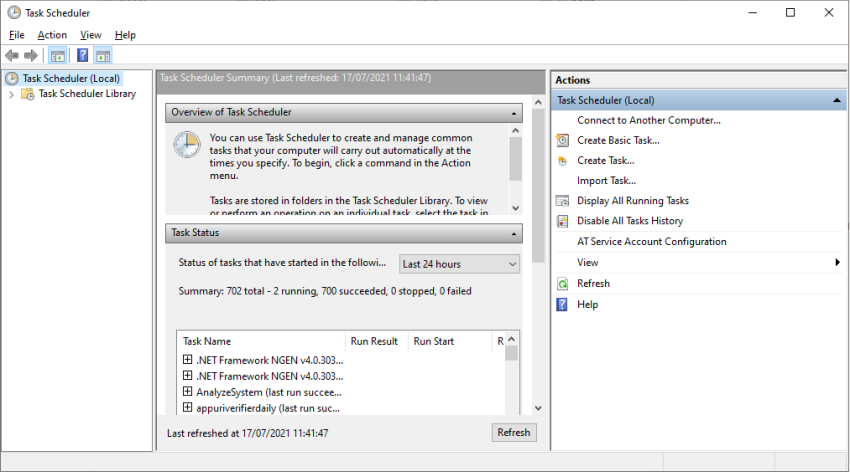Collapse the Overview of Task Scheduler section
Screen dimensions: 850x472
pyautogui.click(x=513, y=113)
